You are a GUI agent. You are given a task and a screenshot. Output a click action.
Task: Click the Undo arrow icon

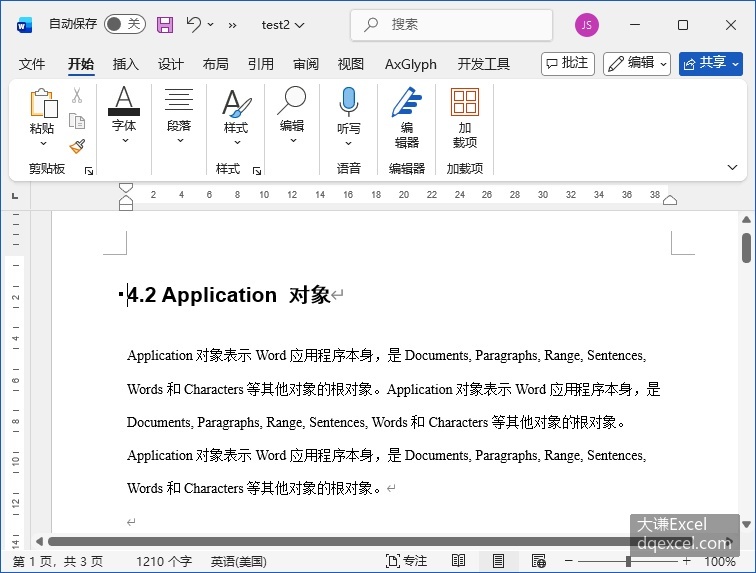tap(194, 24)
